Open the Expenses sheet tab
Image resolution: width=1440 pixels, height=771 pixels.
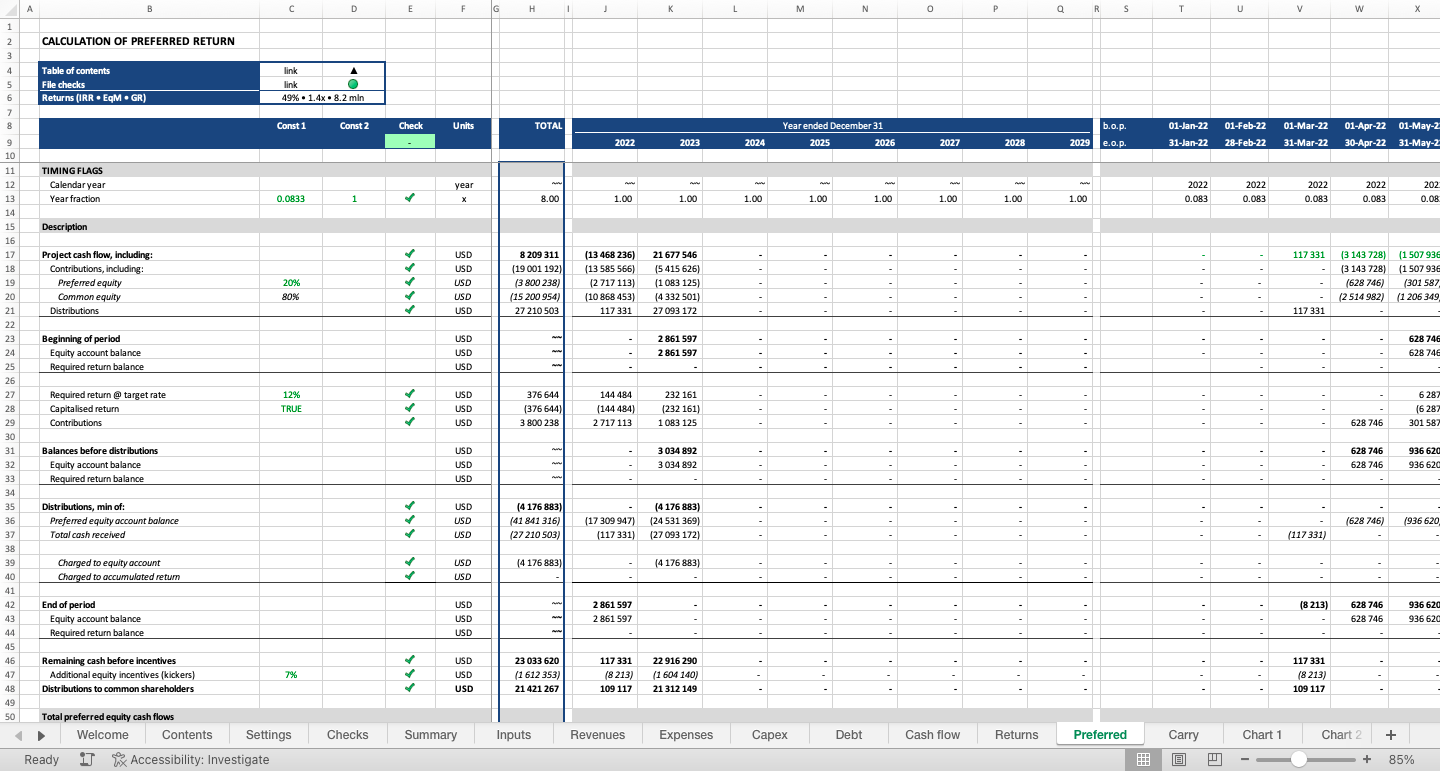686,735
